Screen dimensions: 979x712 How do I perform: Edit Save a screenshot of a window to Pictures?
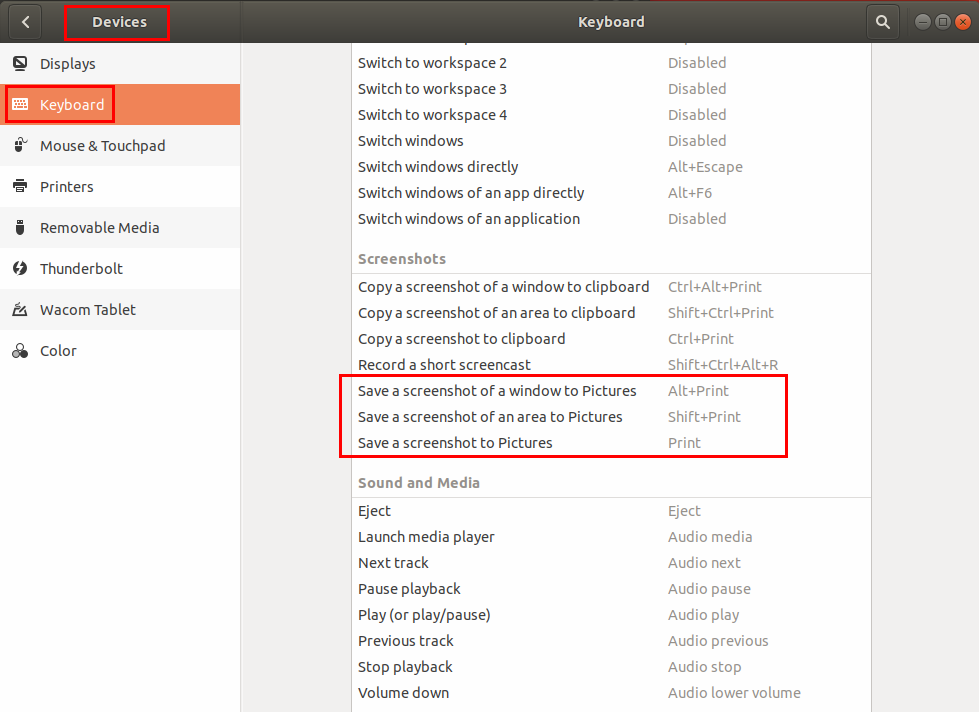pos(611,391)
